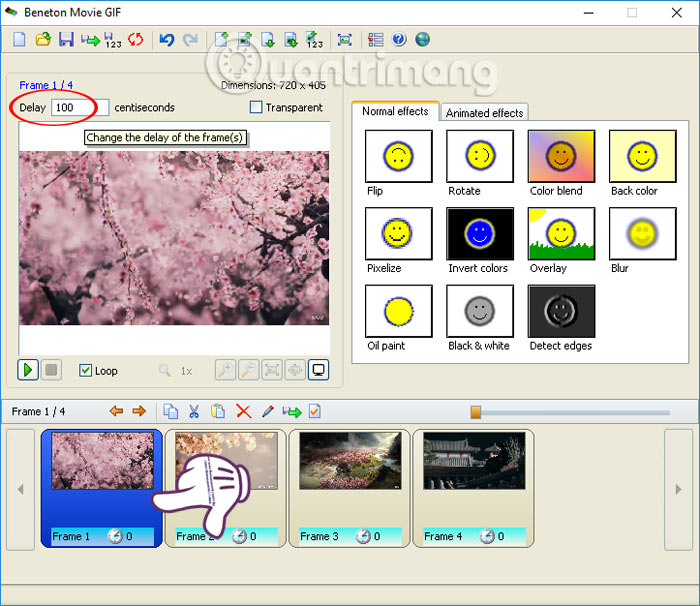Click the red reload arrows icon
The image size is (700, 606).
pos(136,40)
